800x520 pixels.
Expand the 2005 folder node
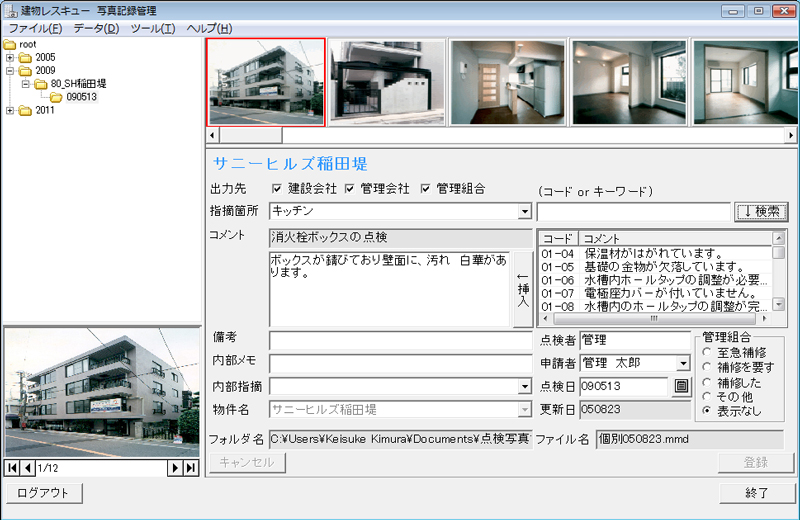[10, 58]
